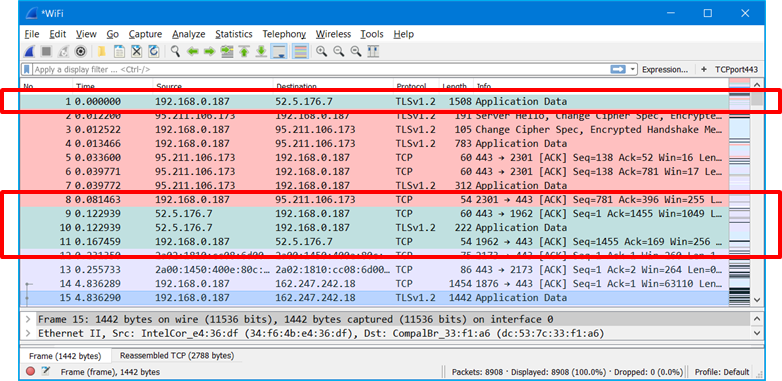Screen dimensions: 782x381
Task: Select packet 5 at time 0.033600
Action: tap(374, 158)
